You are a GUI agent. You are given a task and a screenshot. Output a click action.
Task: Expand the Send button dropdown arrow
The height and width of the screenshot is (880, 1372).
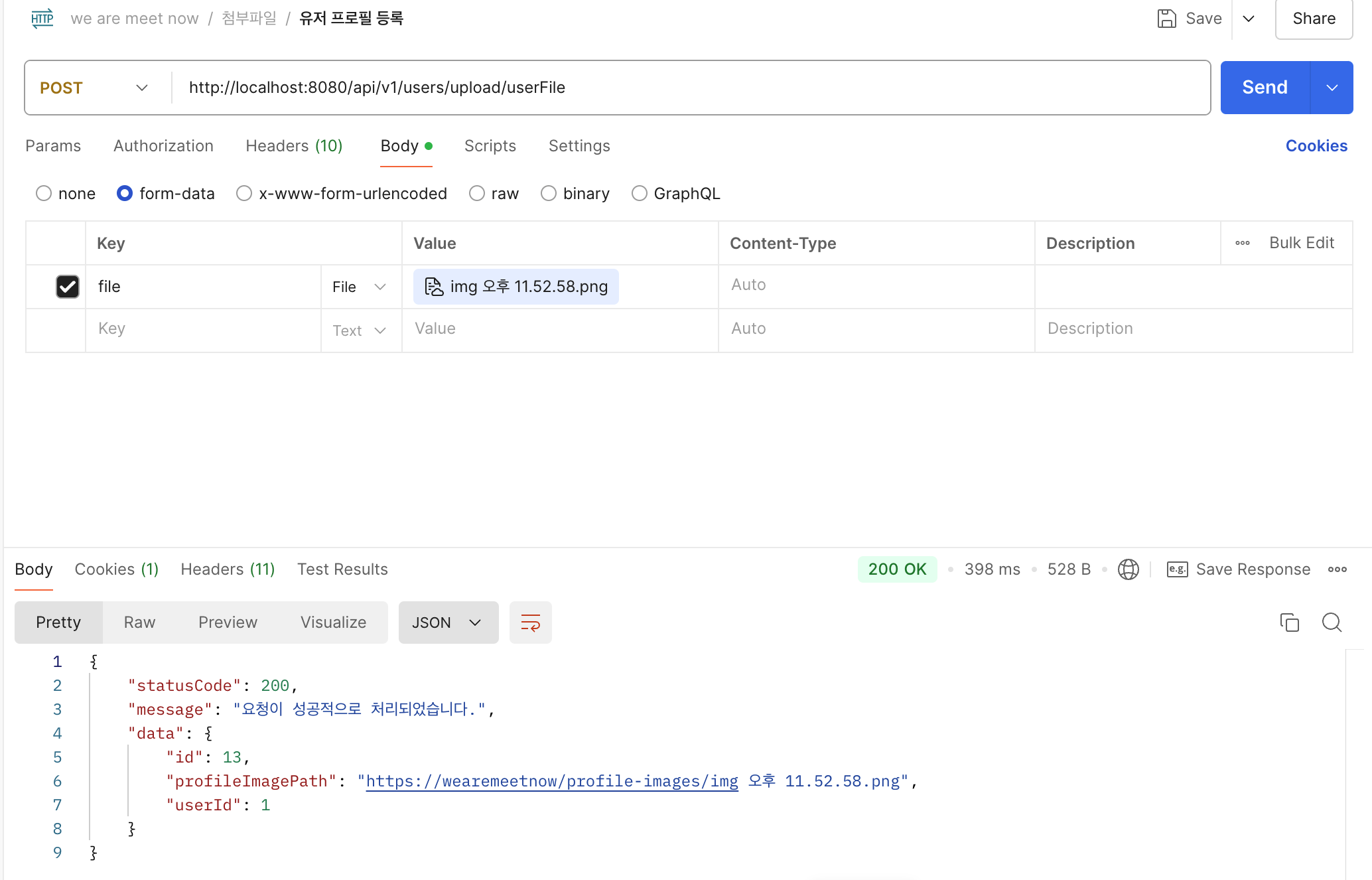point(1332,88)
